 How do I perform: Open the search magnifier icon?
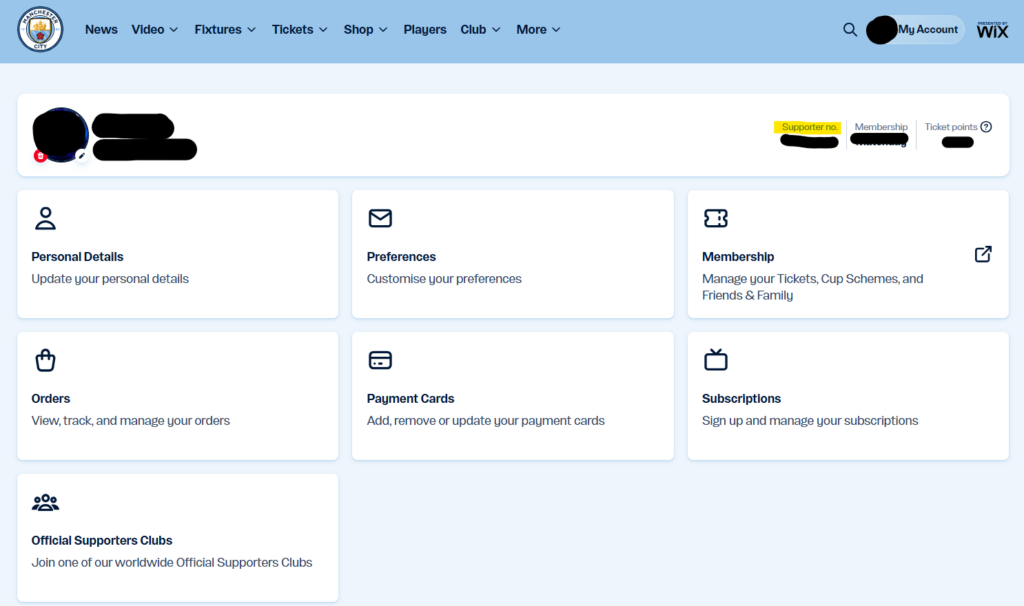(x=850, y=30)
